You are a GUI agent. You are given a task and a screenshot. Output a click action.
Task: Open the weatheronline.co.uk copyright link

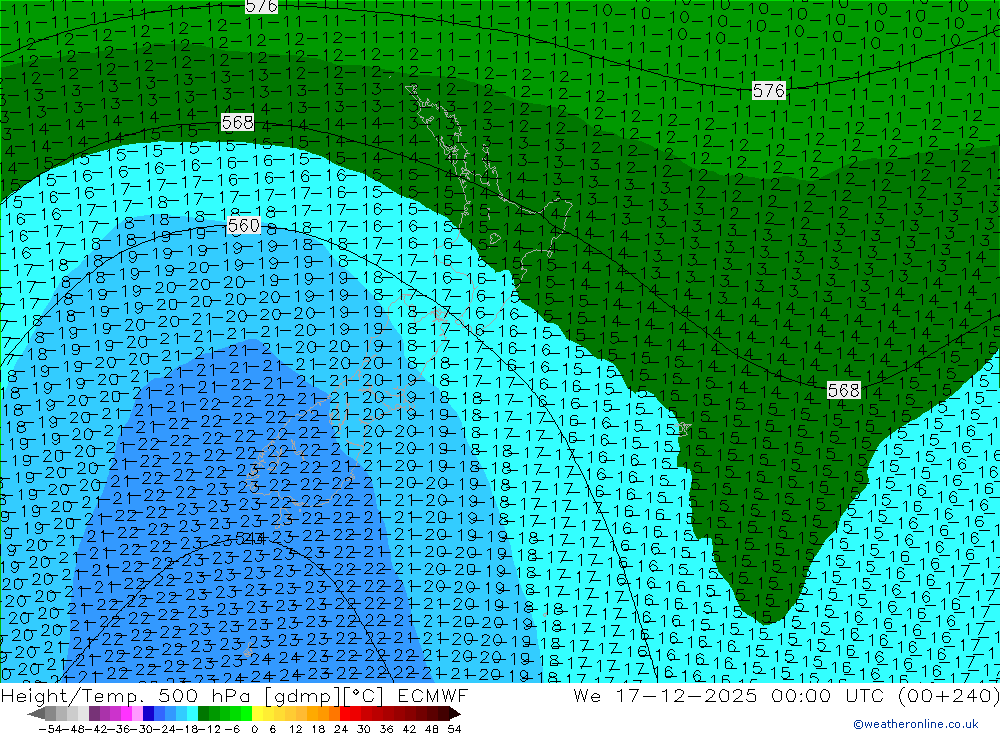click(x=915, y=724)
